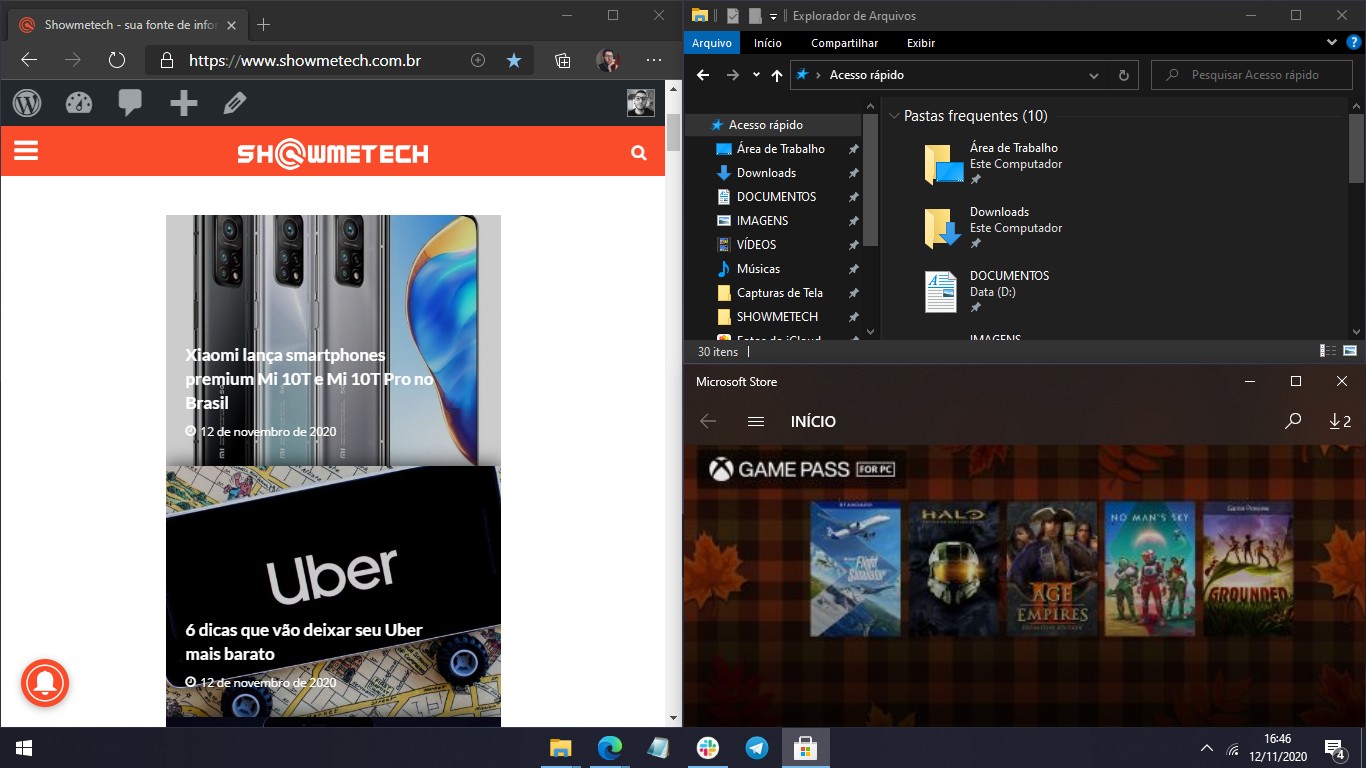
Task: Click the WordPress logo in admin bar
Action: coord(27,102)
